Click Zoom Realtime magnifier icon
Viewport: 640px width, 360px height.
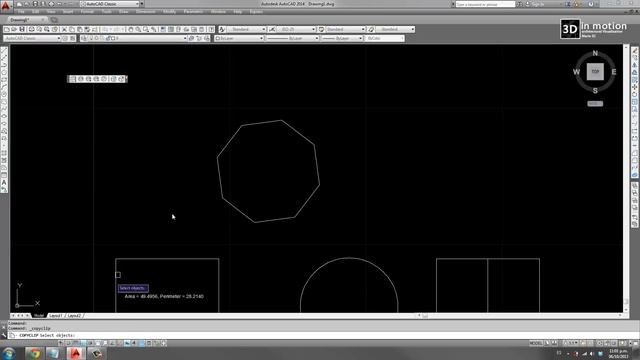(x=138, y=29)
